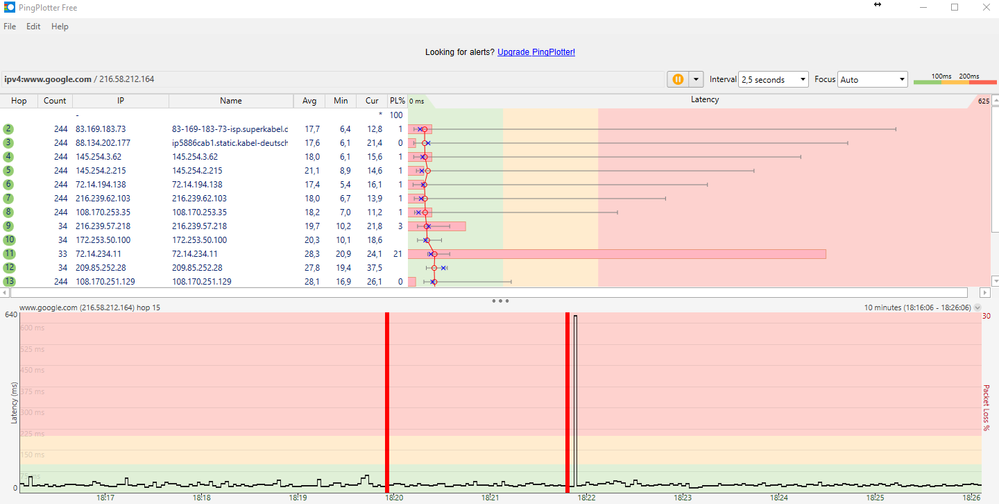Click IP cell 172.253.50.100
This screenshot has width=999, height=504.
tap(103, 240)
